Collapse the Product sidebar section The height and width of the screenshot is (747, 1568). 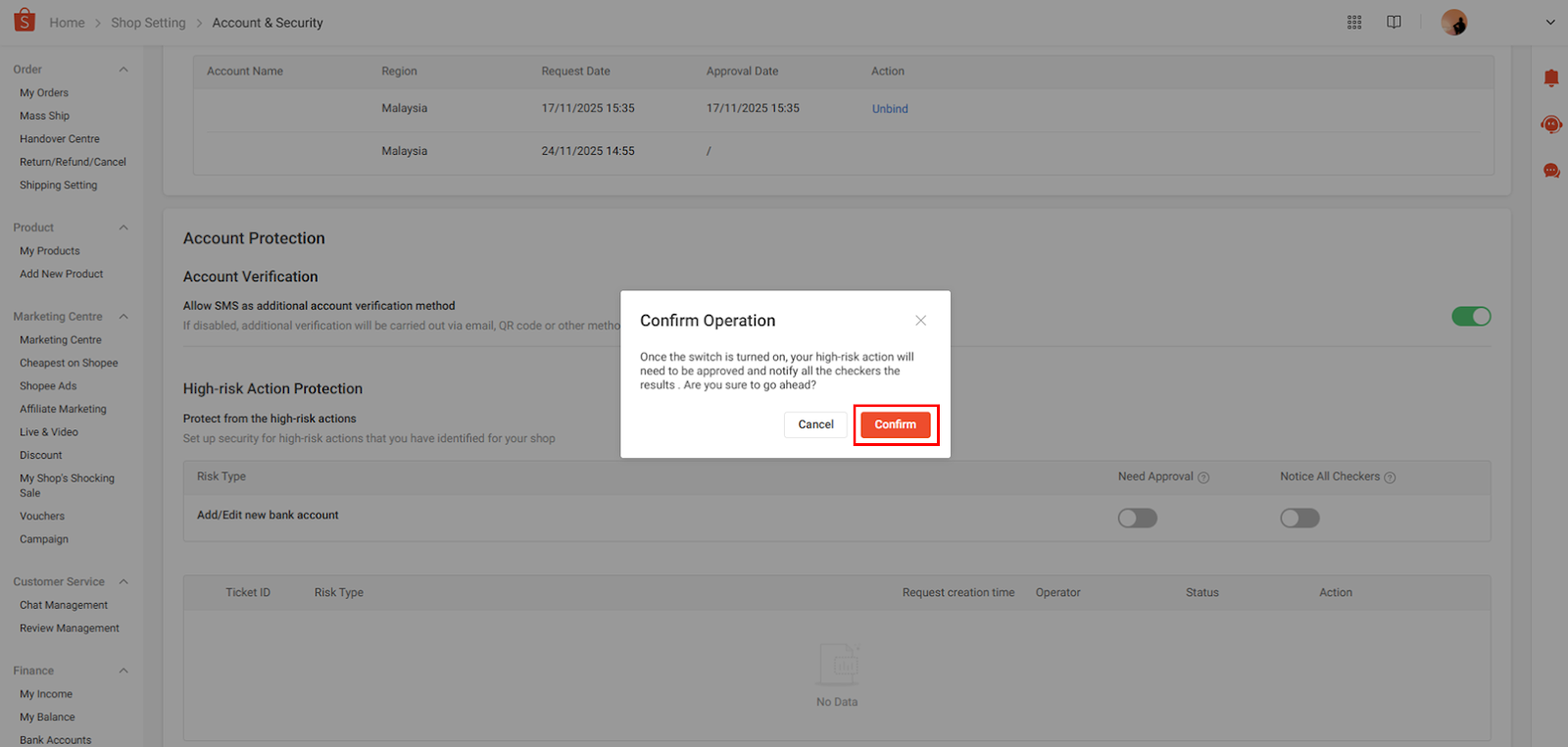tap(123, 227)
